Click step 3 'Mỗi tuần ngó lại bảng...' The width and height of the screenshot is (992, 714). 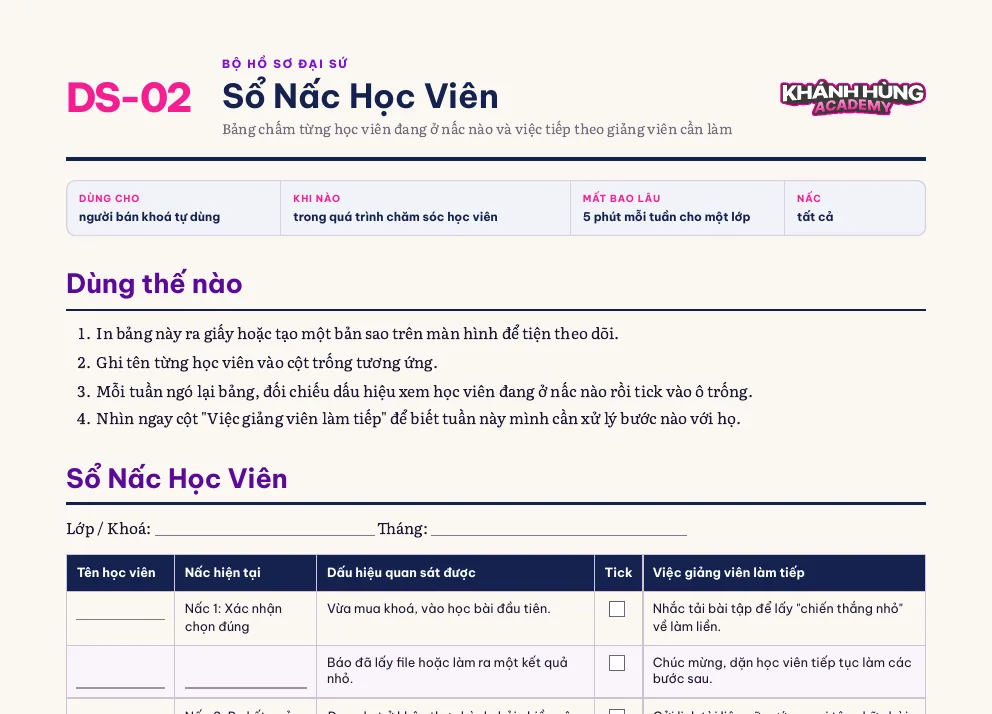click(x=424, y=391)
